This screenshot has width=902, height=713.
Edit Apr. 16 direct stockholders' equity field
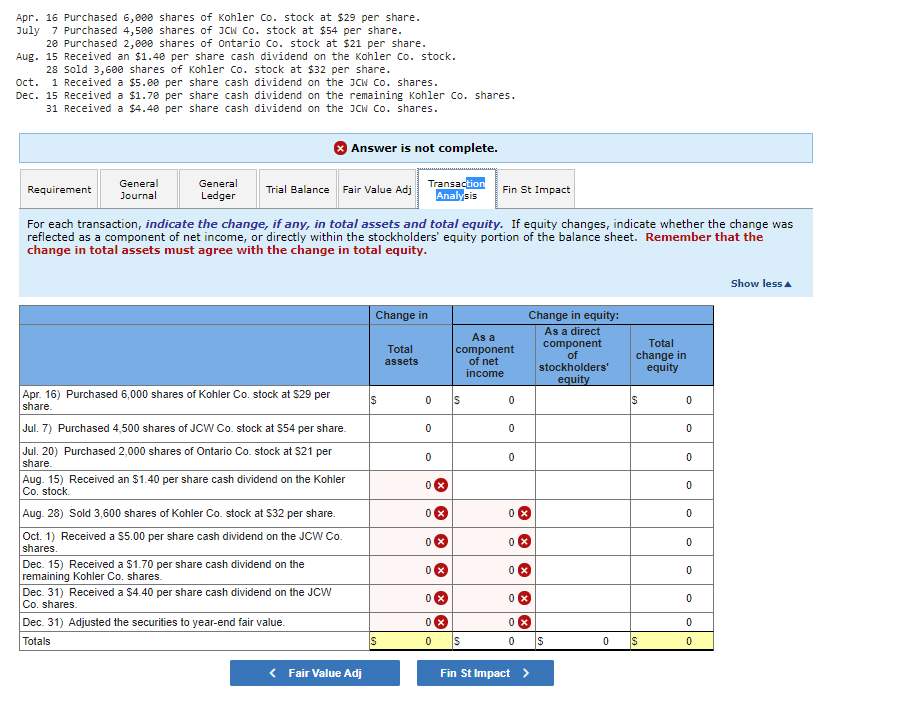tap(583, 400)
